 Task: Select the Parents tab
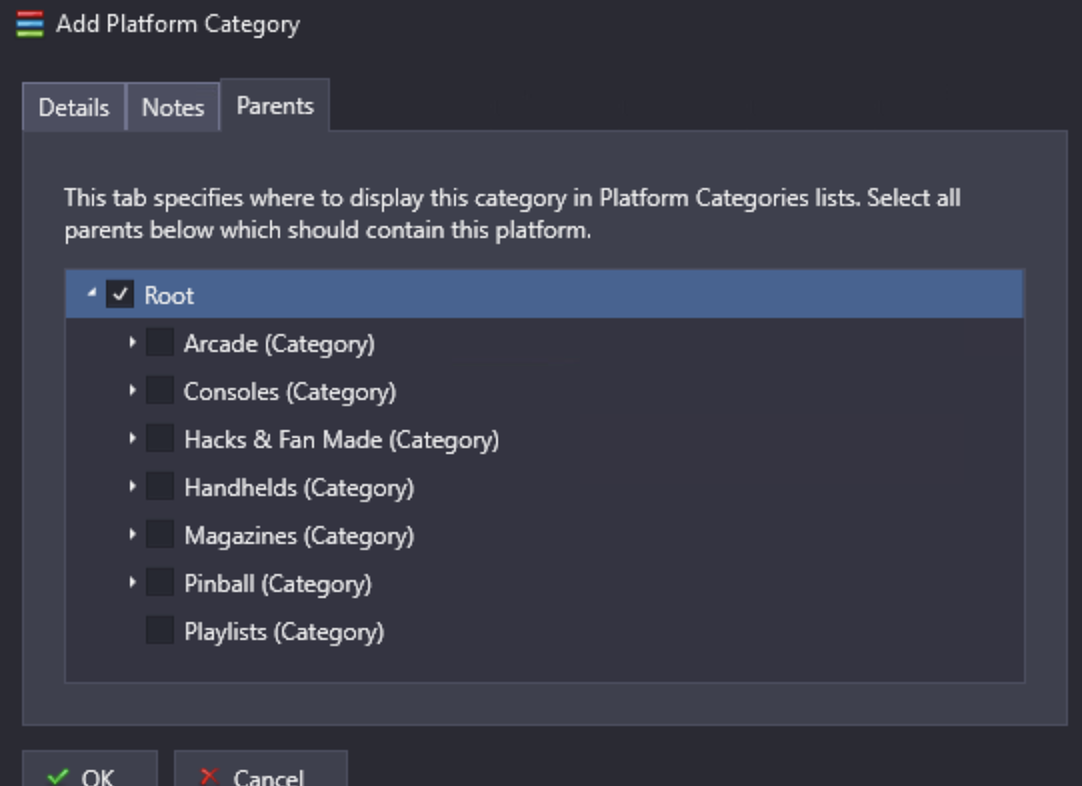[275, 105]
